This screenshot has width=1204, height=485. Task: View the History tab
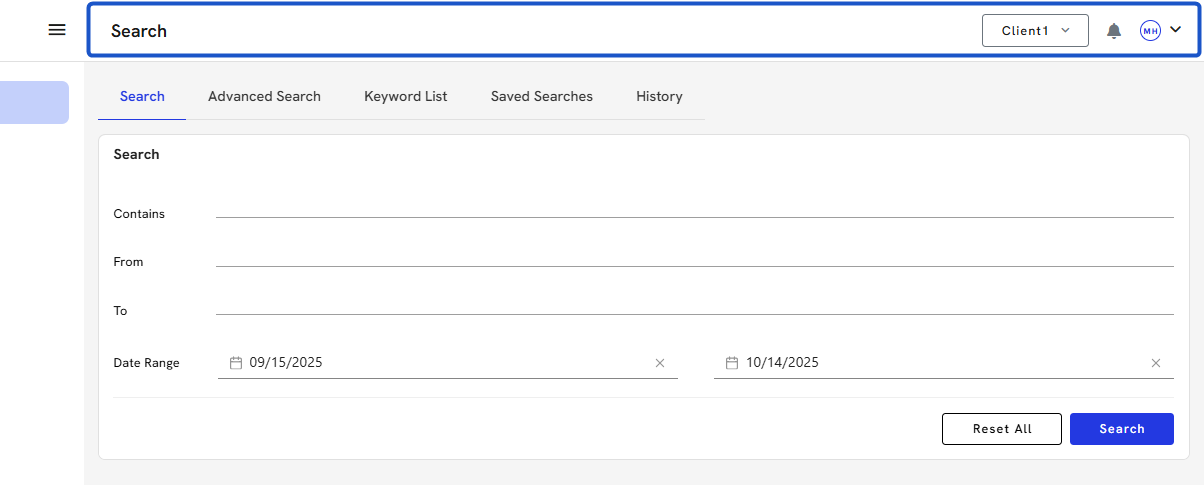pos(659,97)
